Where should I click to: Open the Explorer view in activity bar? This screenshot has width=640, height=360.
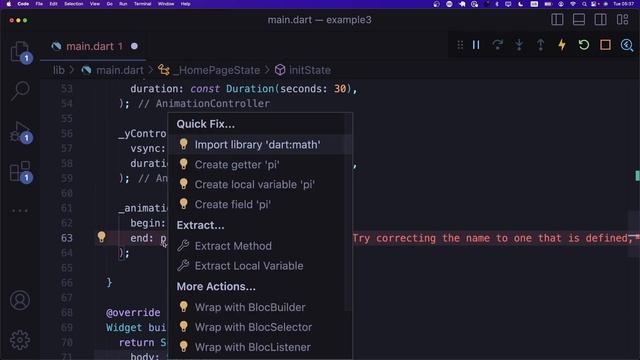[x=20, y=51]
